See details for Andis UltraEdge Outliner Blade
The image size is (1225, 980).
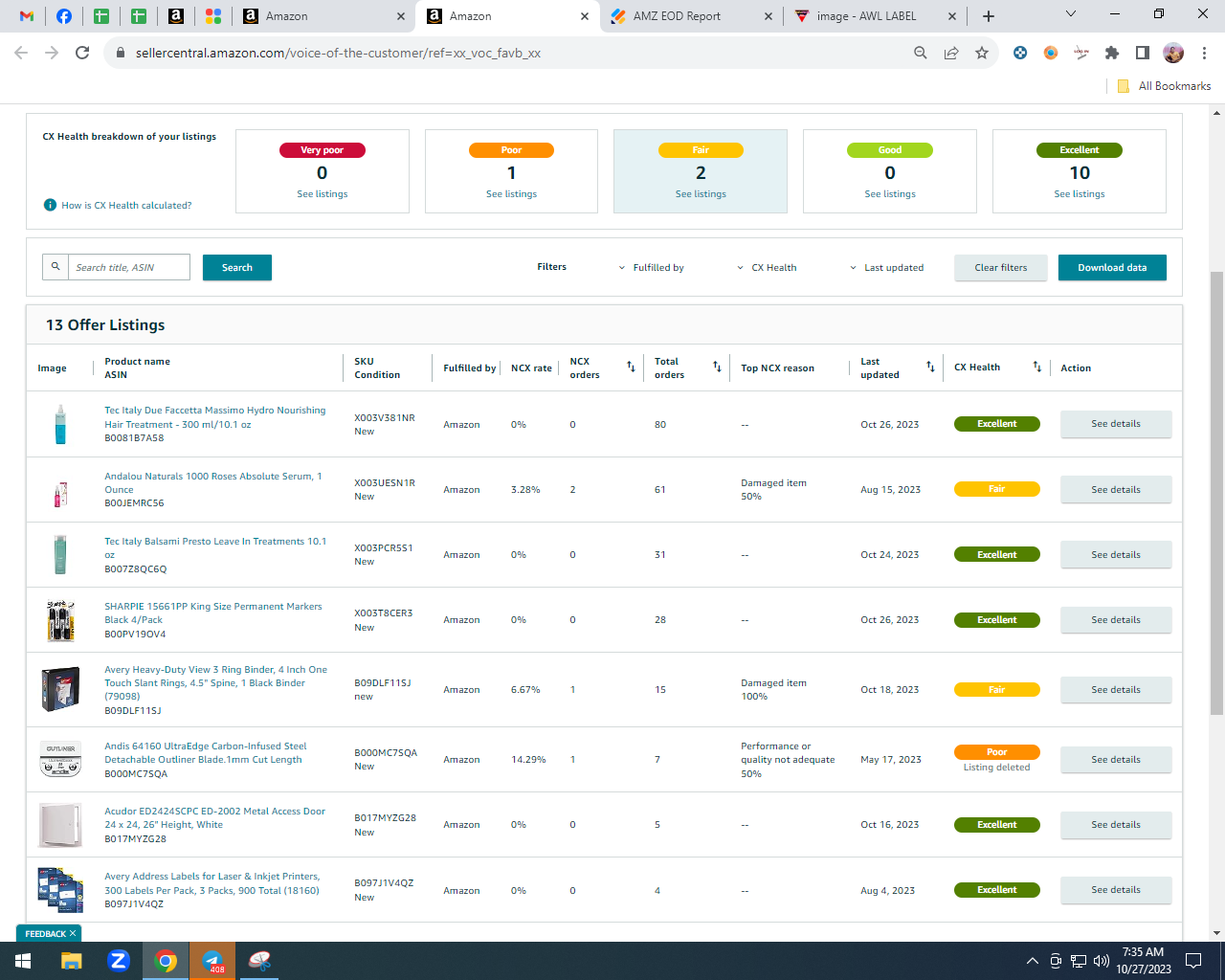pos(1116,760)
